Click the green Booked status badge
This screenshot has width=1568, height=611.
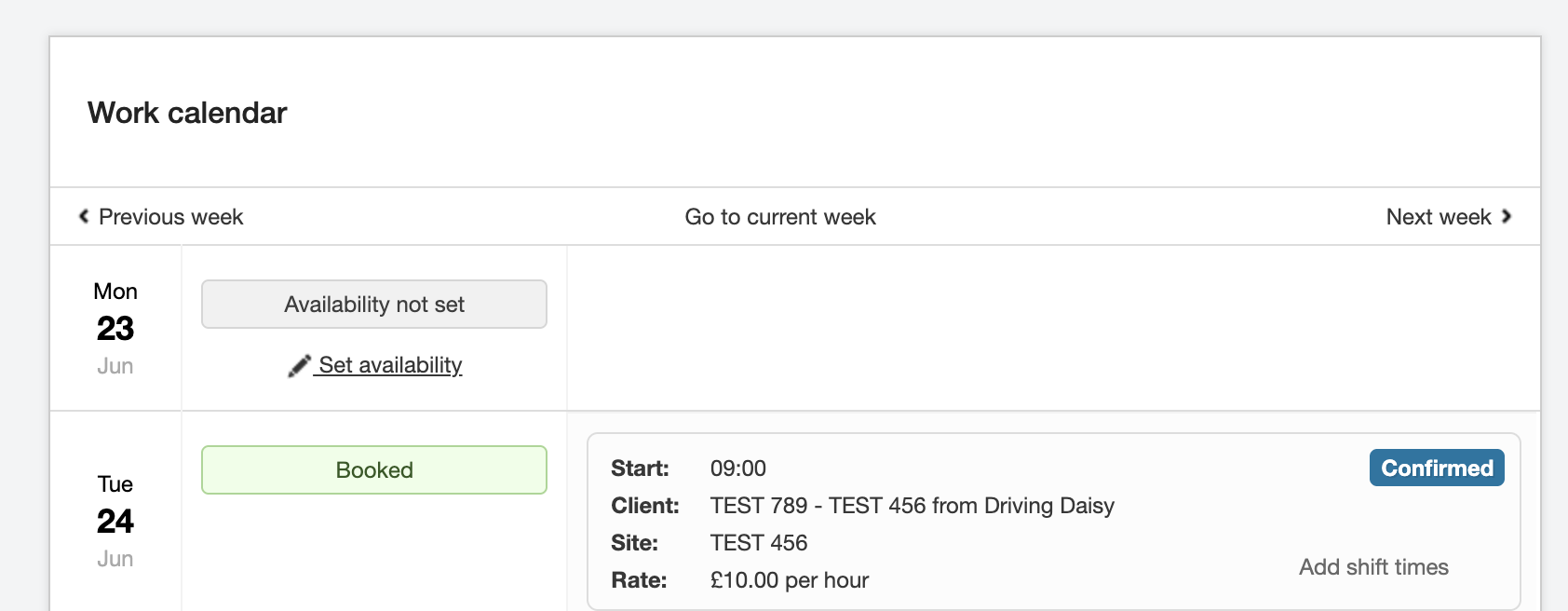(374, 470)
